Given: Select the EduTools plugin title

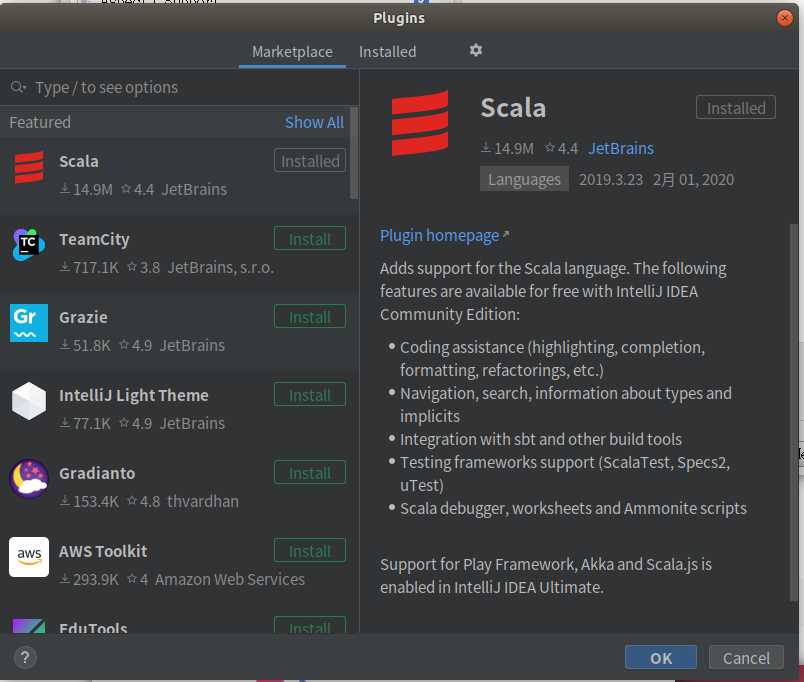Looking at the screenshot, I should click(x=93, y=628).
